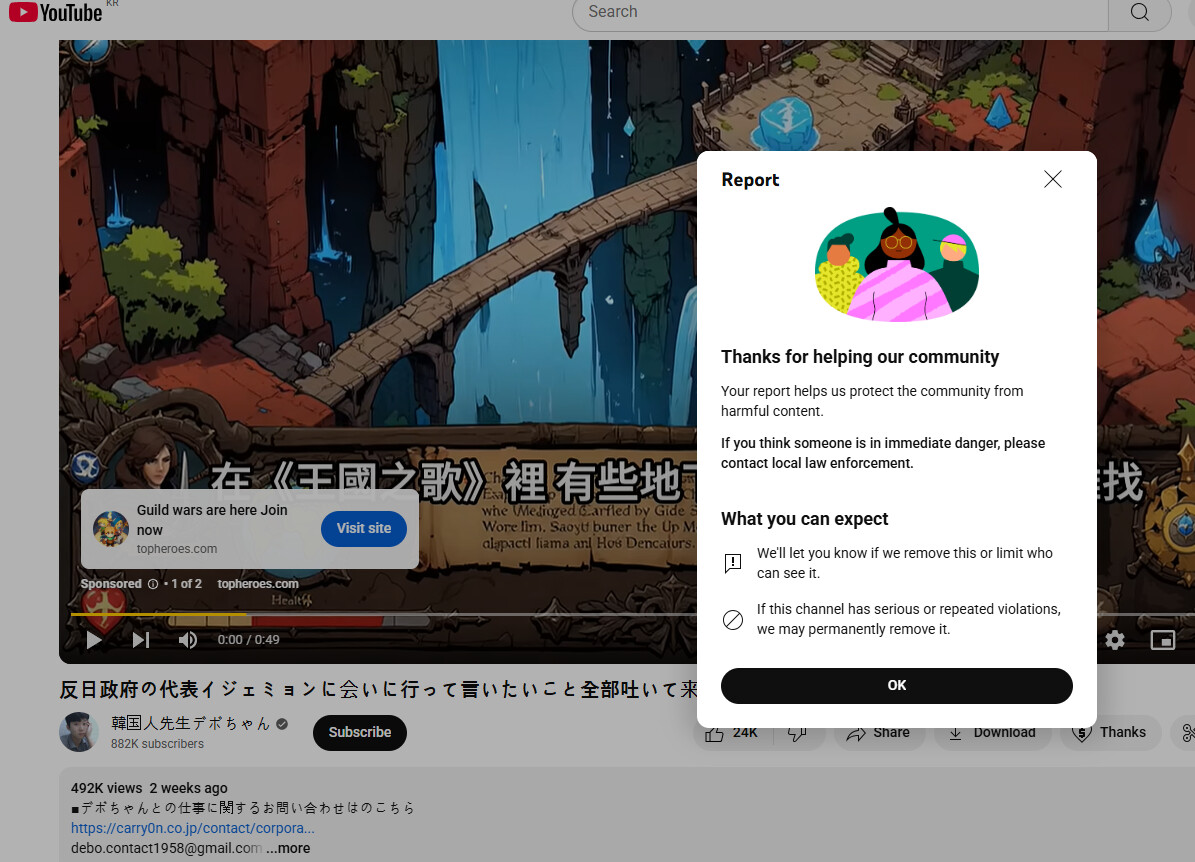Click 'What you can expect' heading

804,519
